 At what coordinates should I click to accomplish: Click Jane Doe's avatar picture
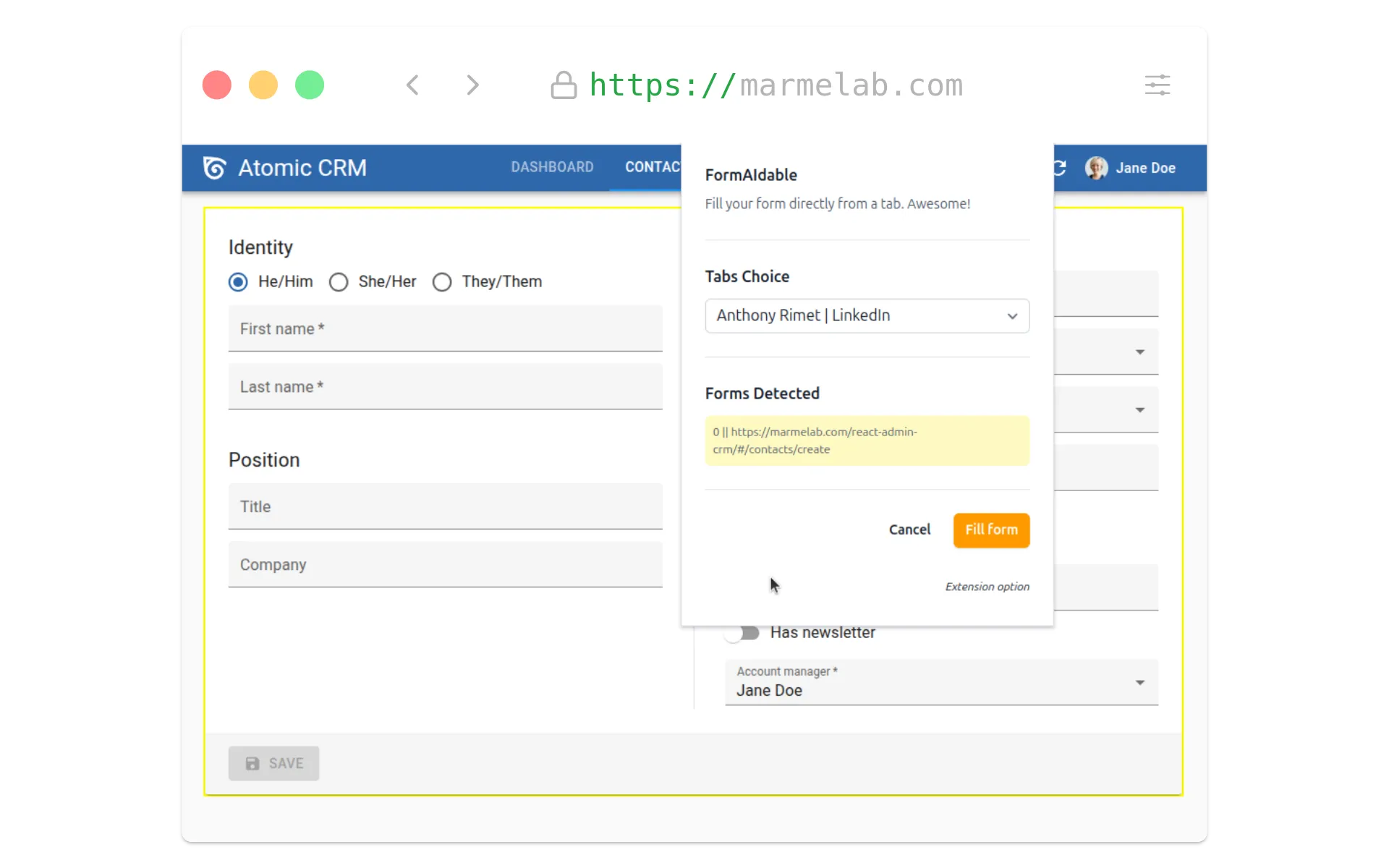(1096, 168)
